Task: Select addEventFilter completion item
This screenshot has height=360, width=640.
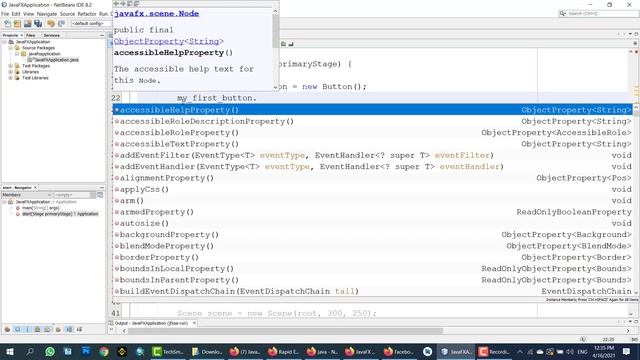Action: coord(373,155)
